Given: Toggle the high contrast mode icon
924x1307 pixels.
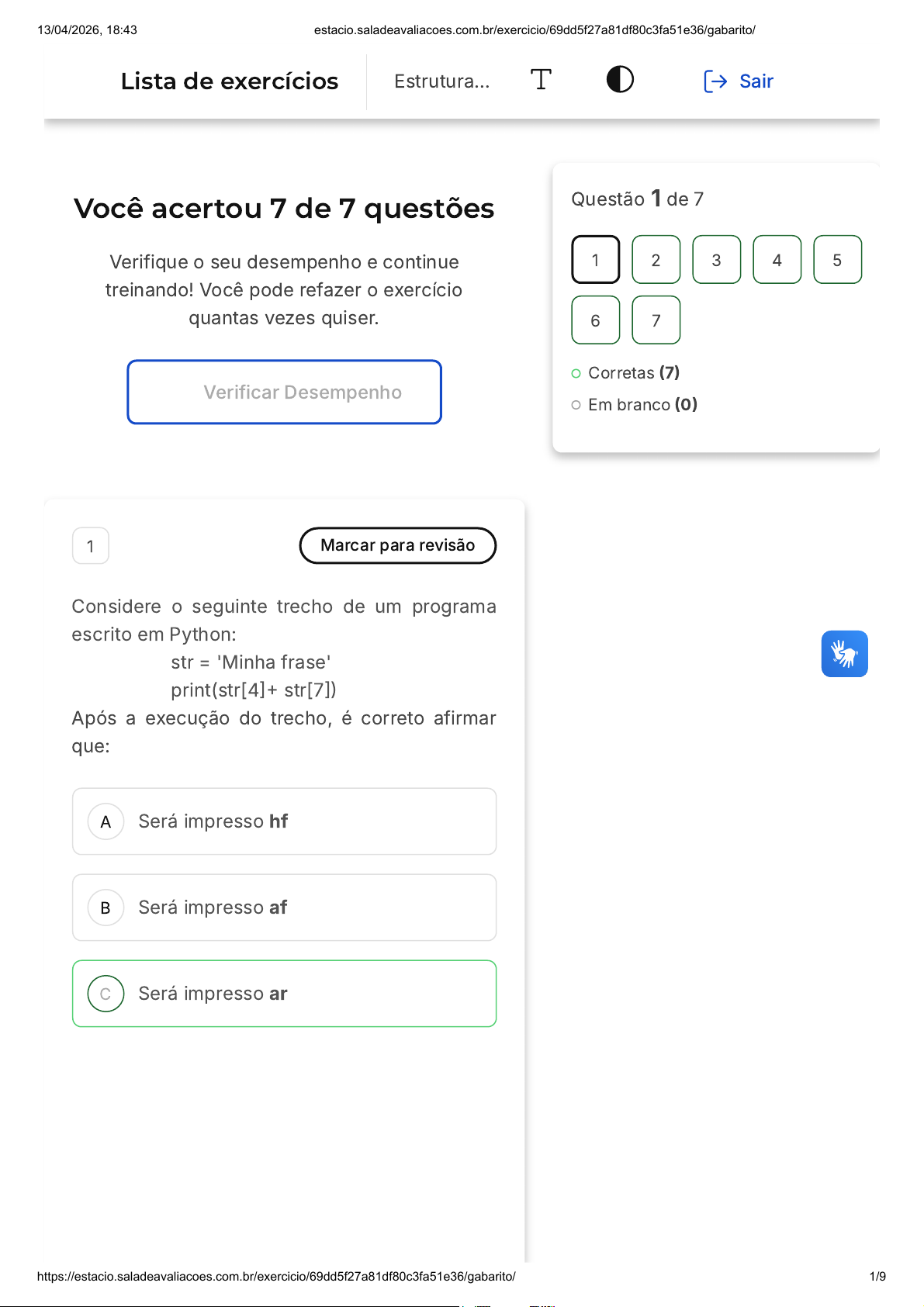Looking at the screenshot, I should pyautogui.click(x=620, y=80).
